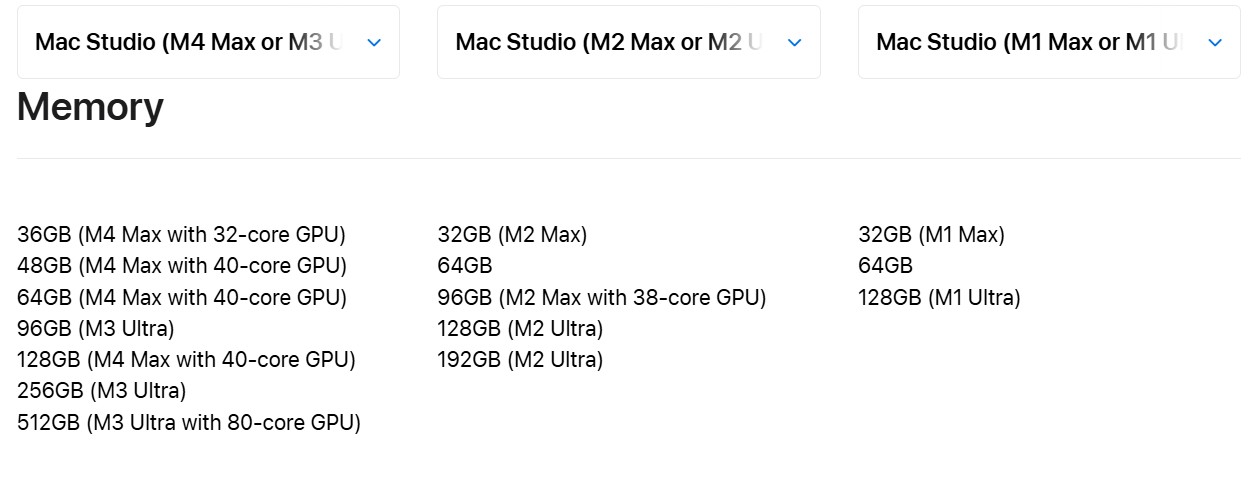Click the 64GB M4 Max 40-core GPU entry

[182, 297]
